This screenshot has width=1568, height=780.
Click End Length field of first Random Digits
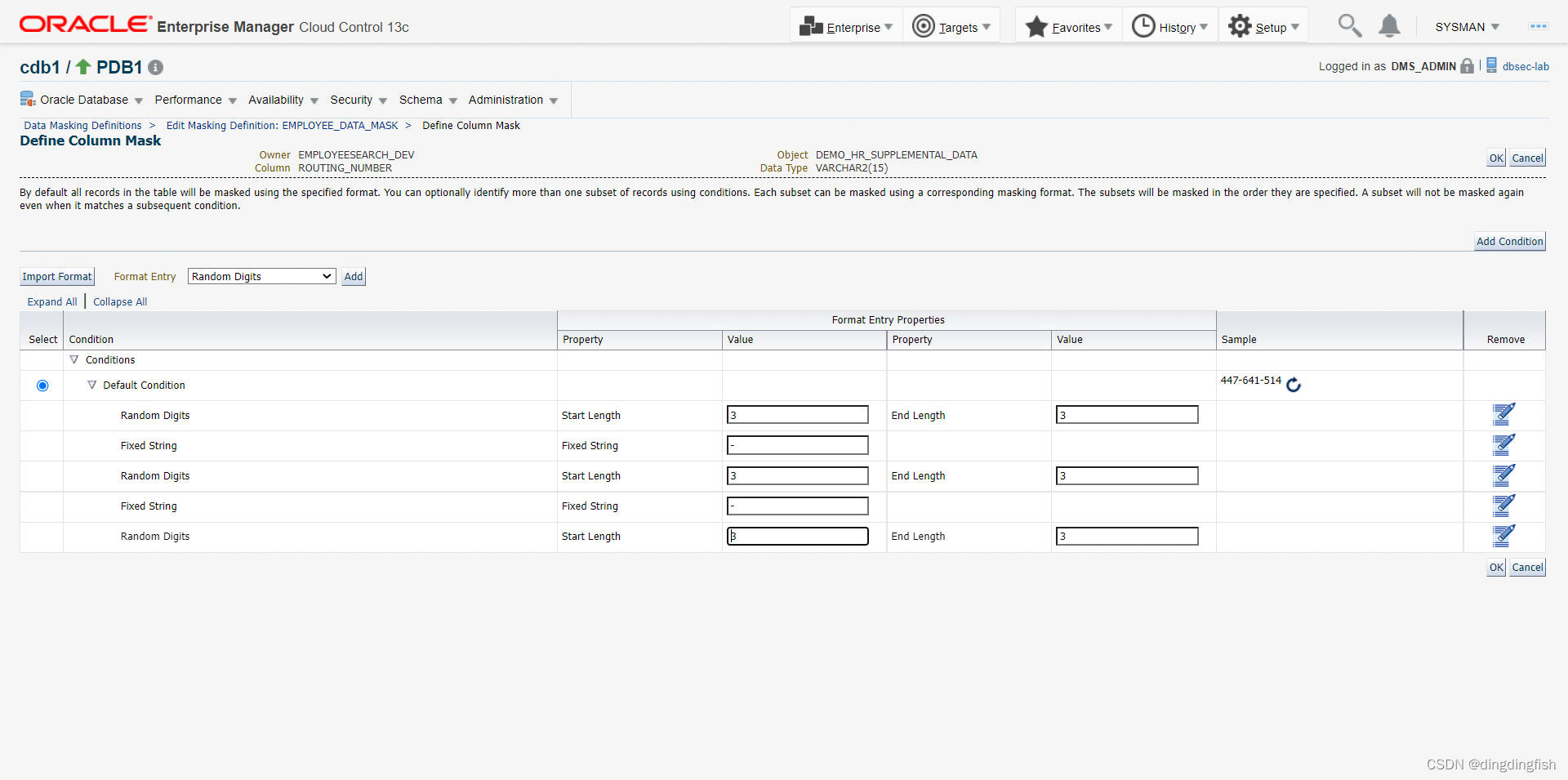1127,415
